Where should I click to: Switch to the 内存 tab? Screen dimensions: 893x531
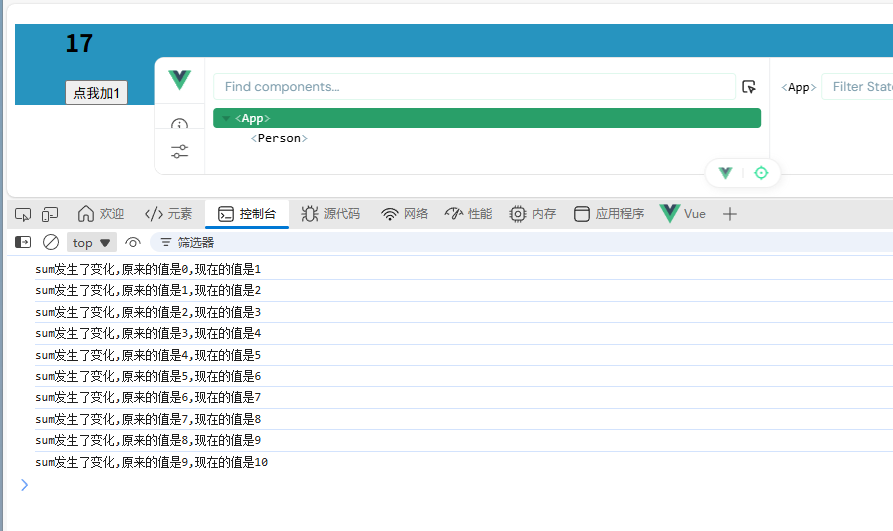click(x=532, y=214)
